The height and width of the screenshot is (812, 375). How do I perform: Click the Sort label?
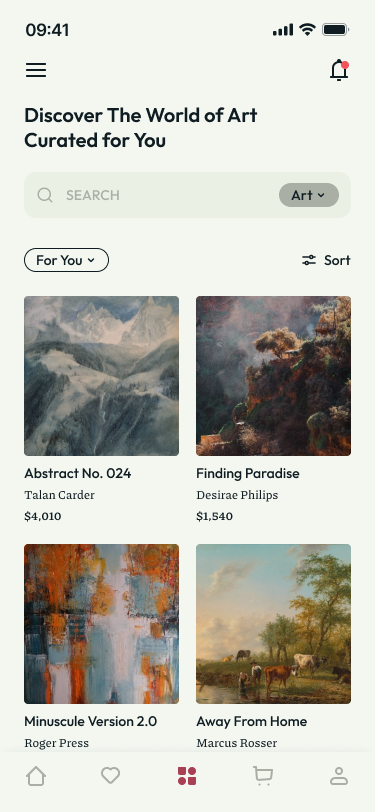(x=337, y=260)
